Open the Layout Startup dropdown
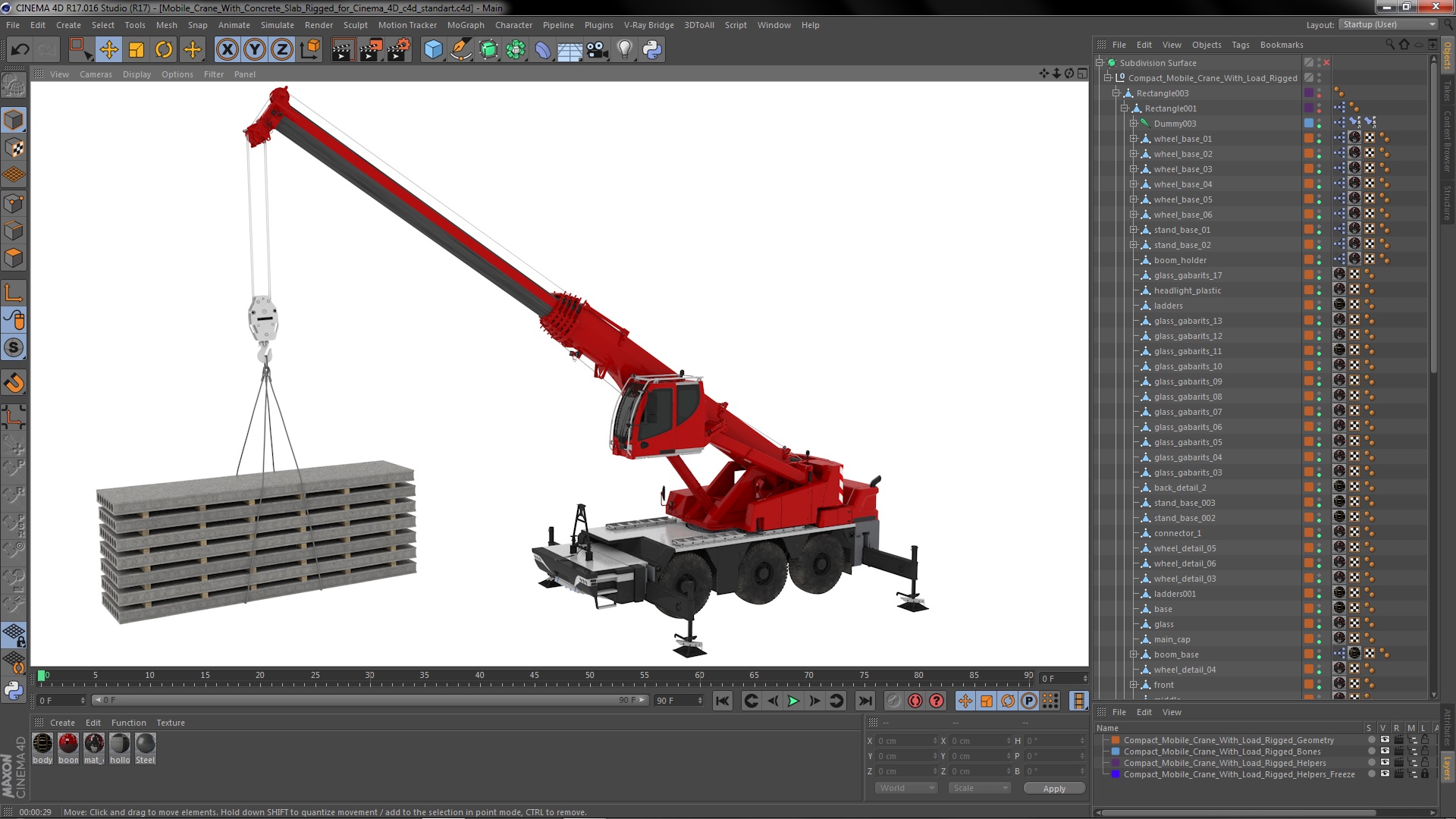 coord(1388,24)
